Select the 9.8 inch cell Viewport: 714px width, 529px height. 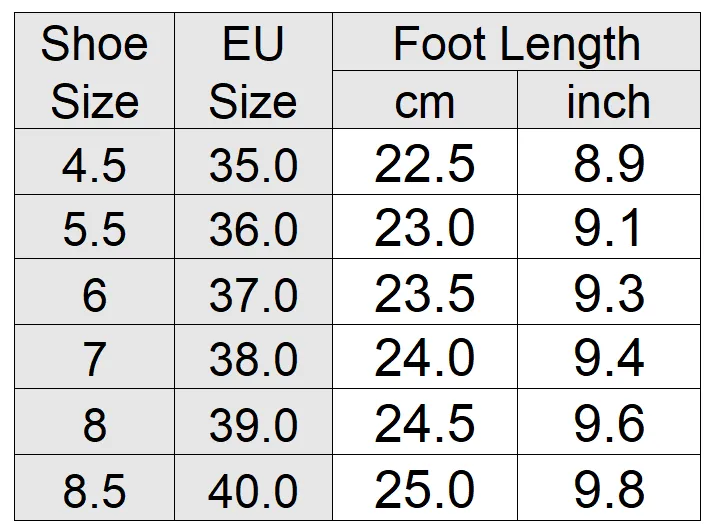click(x=609, y=487)
